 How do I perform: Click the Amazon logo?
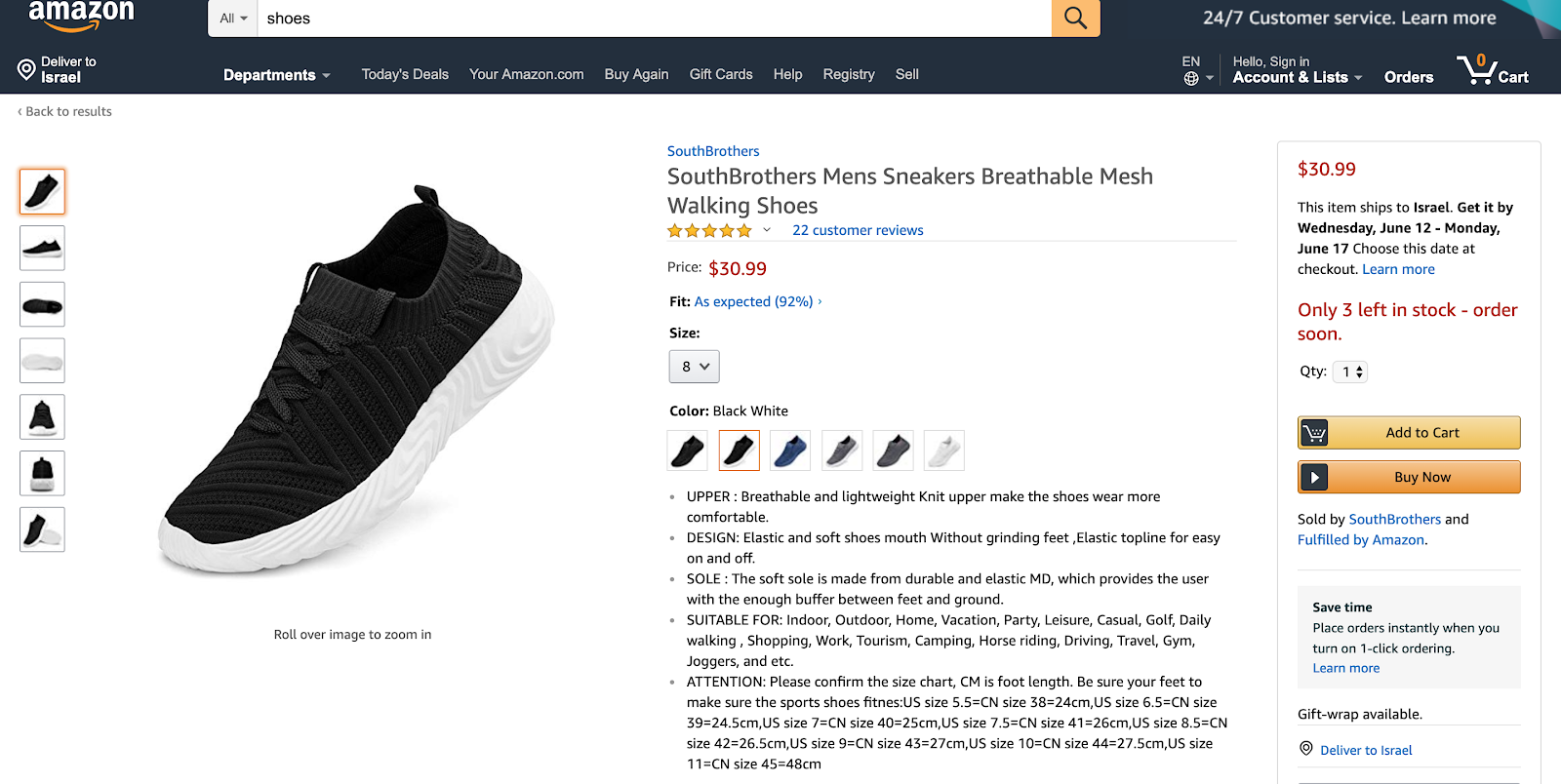(x=81, y=16)
